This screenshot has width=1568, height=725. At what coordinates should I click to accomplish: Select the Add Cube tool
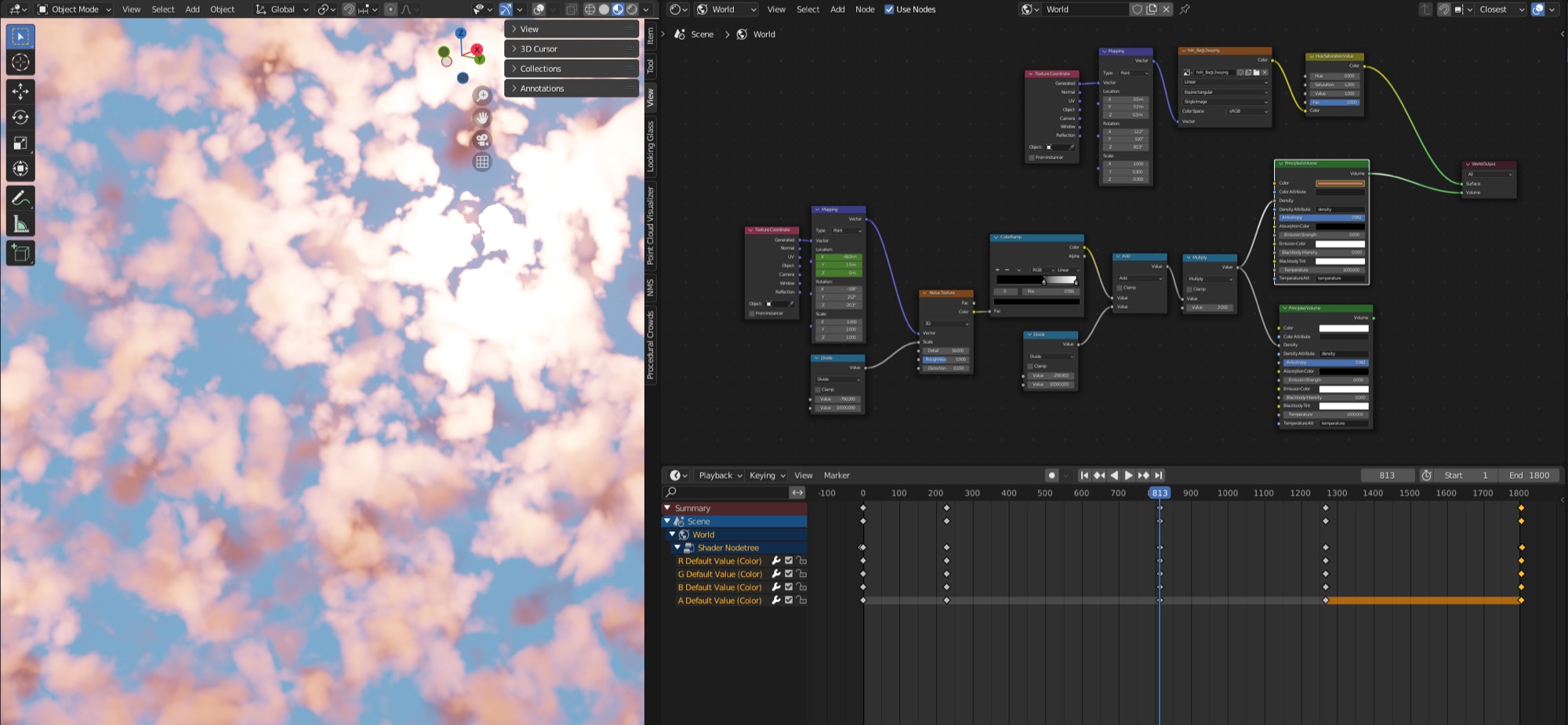pos(20,253)
